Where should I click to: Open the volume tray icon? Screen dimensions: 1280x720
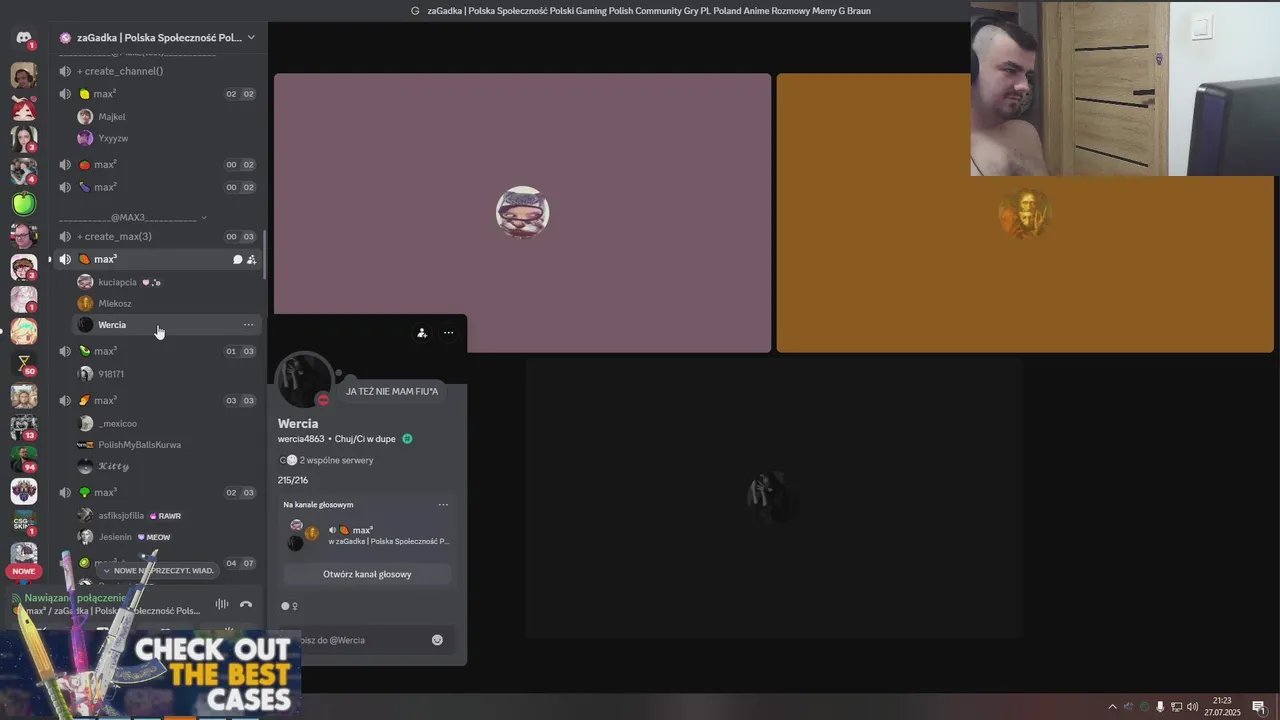[1192, 707]
